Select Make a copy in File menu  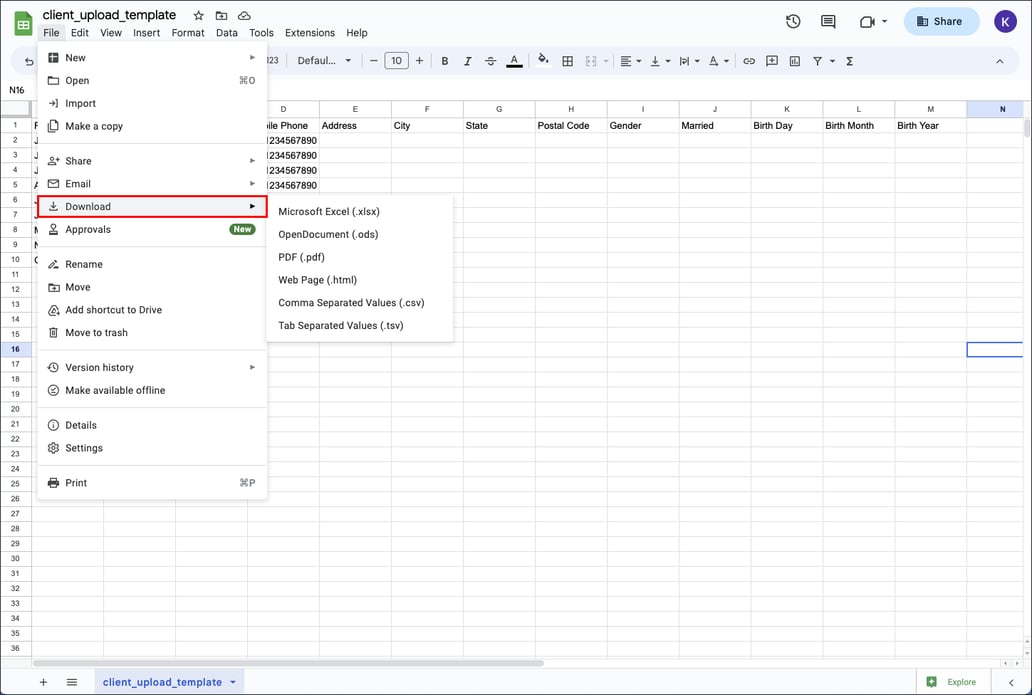click(152, 126)
